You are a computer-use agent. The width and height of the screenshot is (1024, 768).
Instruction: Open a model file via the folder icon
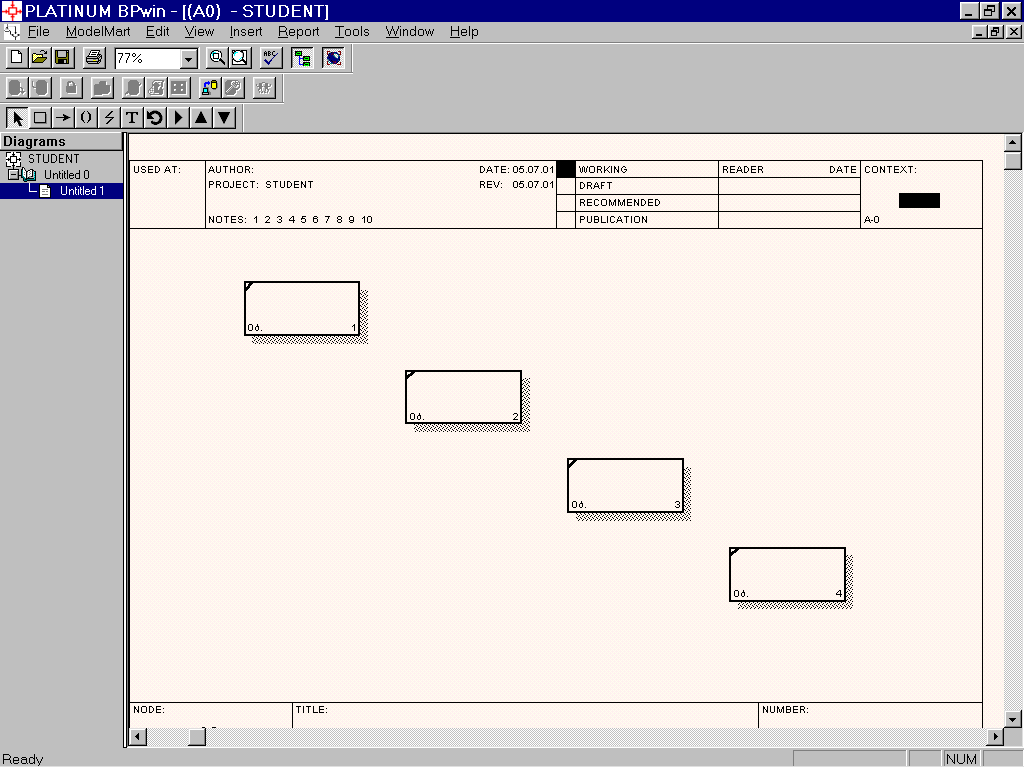tap(39, 58)
